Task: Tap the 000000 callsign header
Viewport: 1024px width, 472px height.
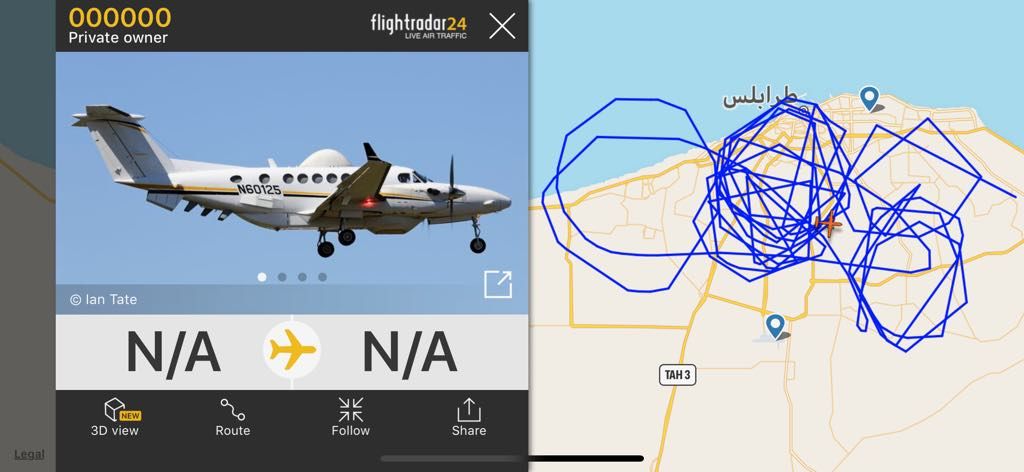Action: click(120, 18)
